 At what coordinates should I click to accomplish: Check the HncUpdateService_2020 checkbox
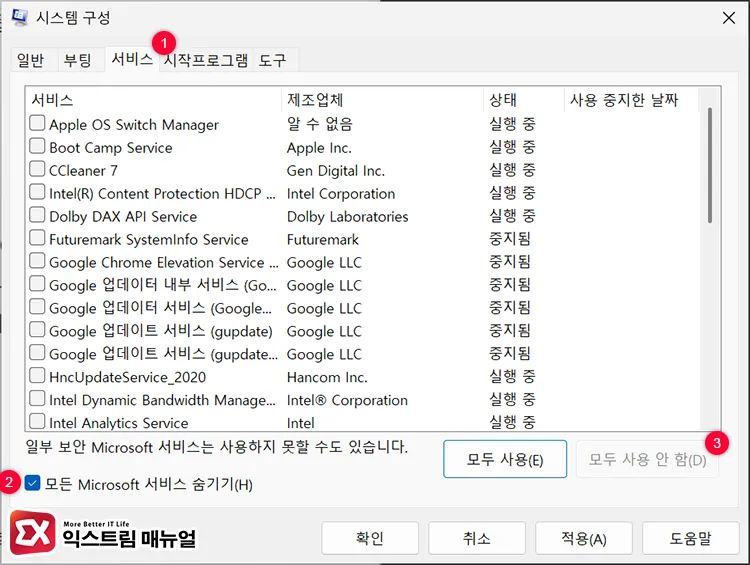(x=37, y=376)
